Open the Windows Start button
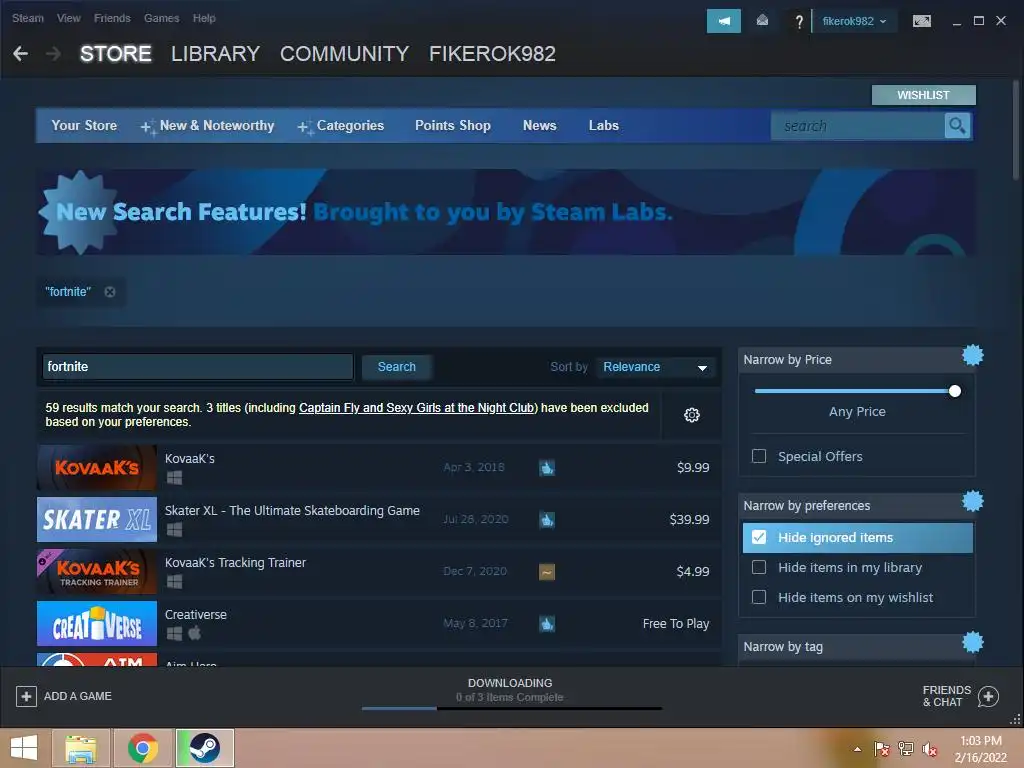The height and width of the screenshot is (768, 1024). click(x=24, y=747)
